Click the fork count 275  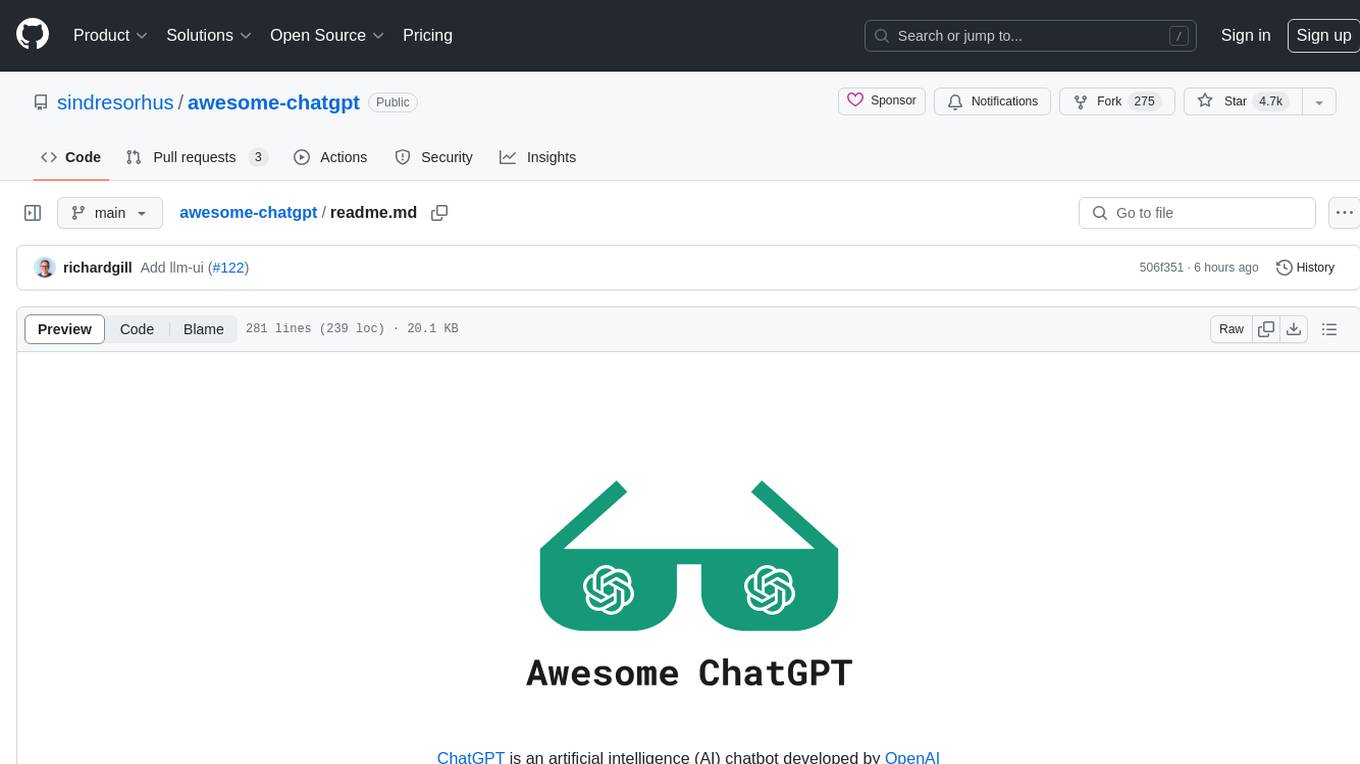(x=1144, y=101)
